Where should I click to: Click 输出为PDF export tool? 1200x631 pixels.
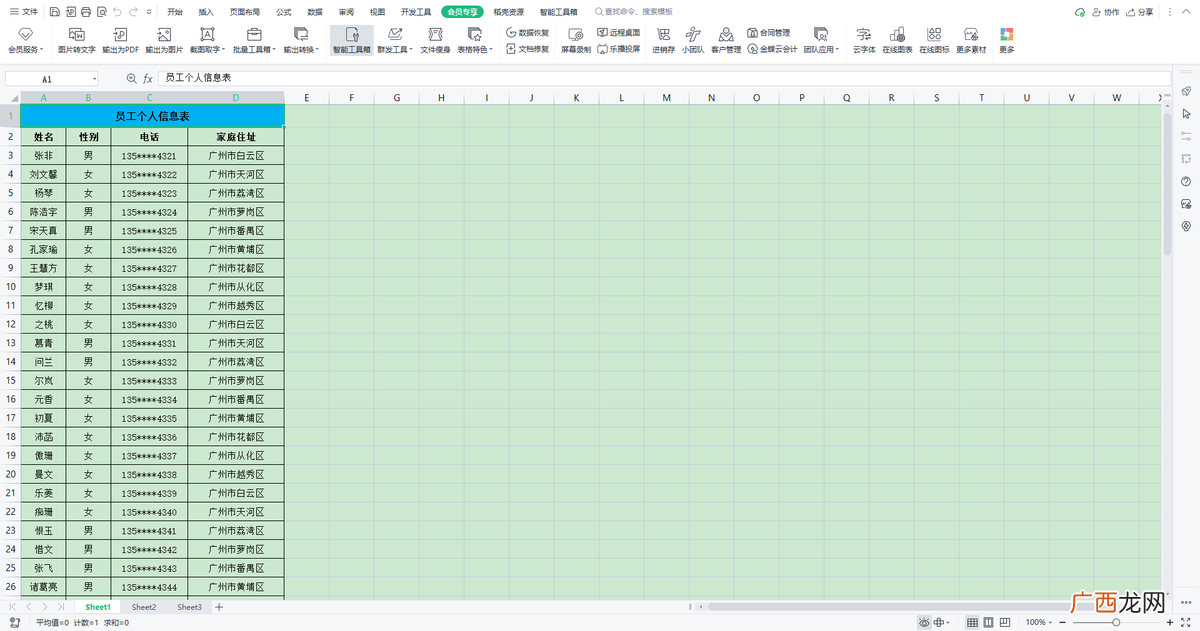pos(120,41)
